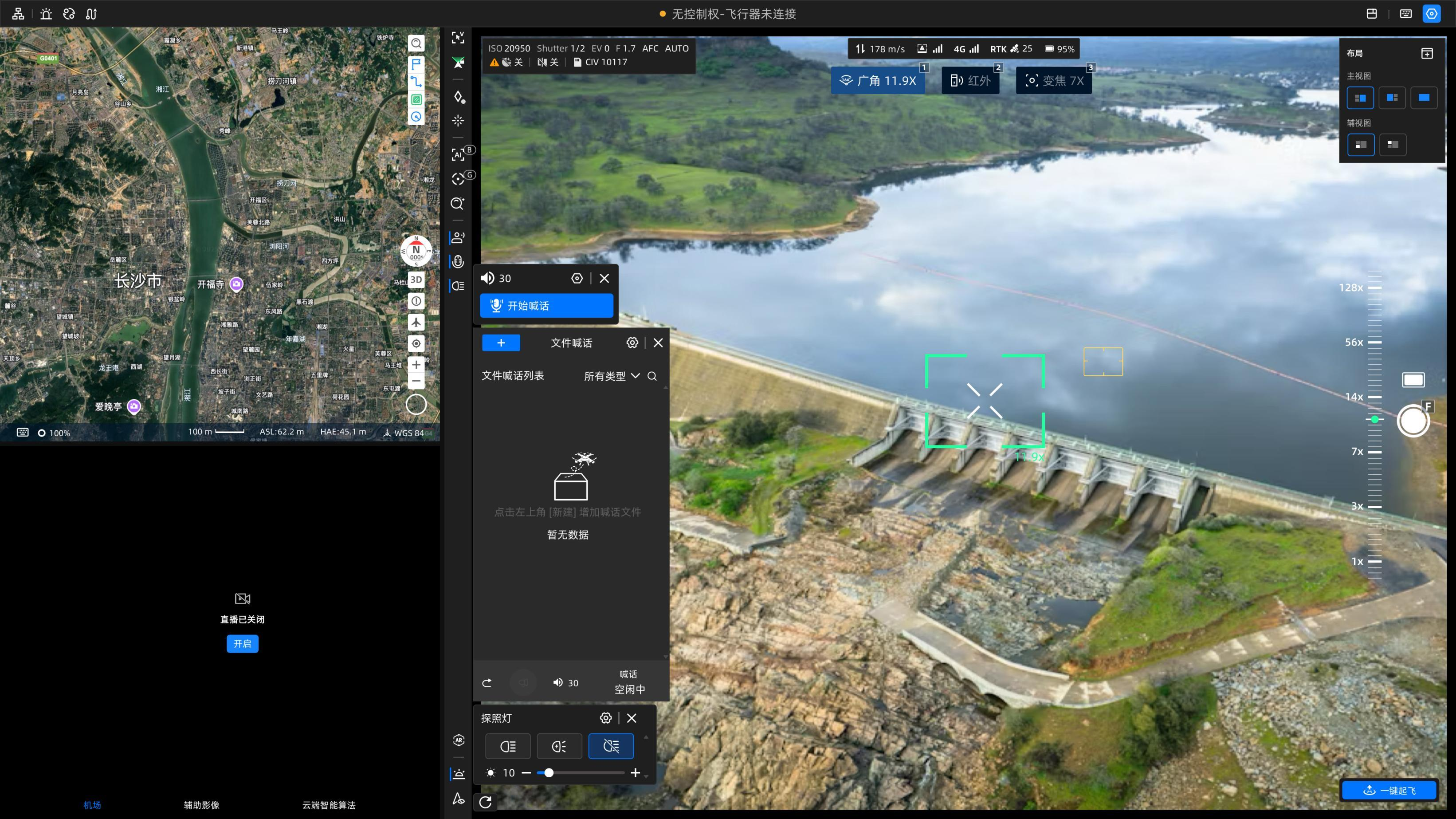Click the camera shutter capture button
Image resolution: width=1456 pixels, height=819 pixels.
tap(1413, 421)
